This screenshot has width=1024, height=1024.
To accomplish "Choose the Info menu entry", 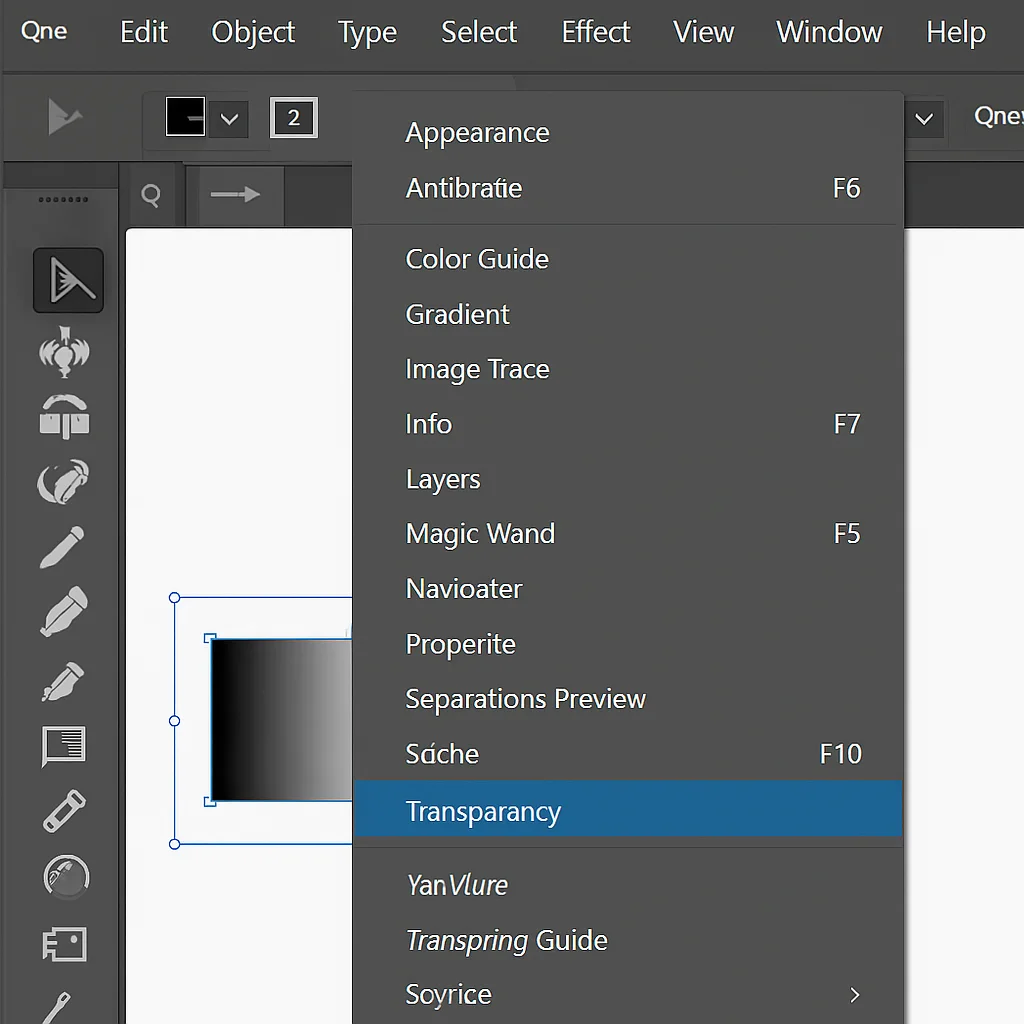I will (x=628, y=424).
